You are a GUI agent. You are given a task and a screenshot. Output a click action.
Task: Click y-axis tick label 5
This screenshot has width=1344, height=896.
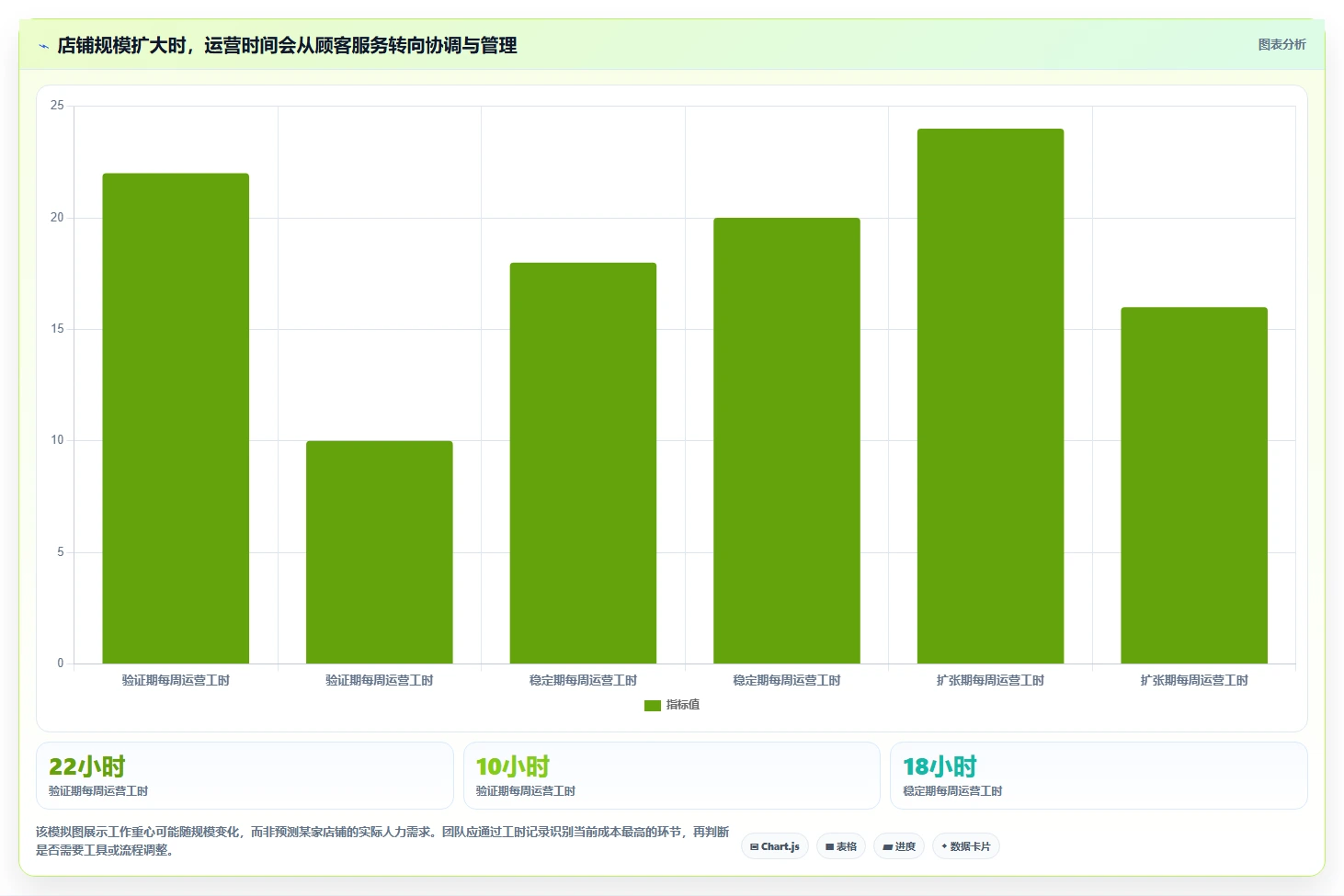(x=61, y=552)
